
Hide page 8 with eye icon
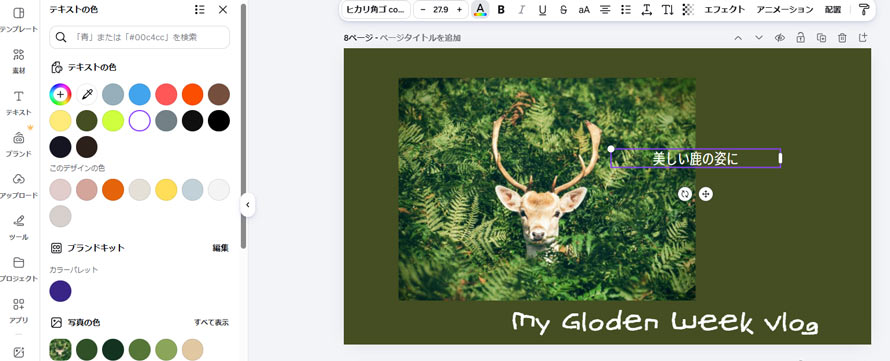[x=780, y=38]
